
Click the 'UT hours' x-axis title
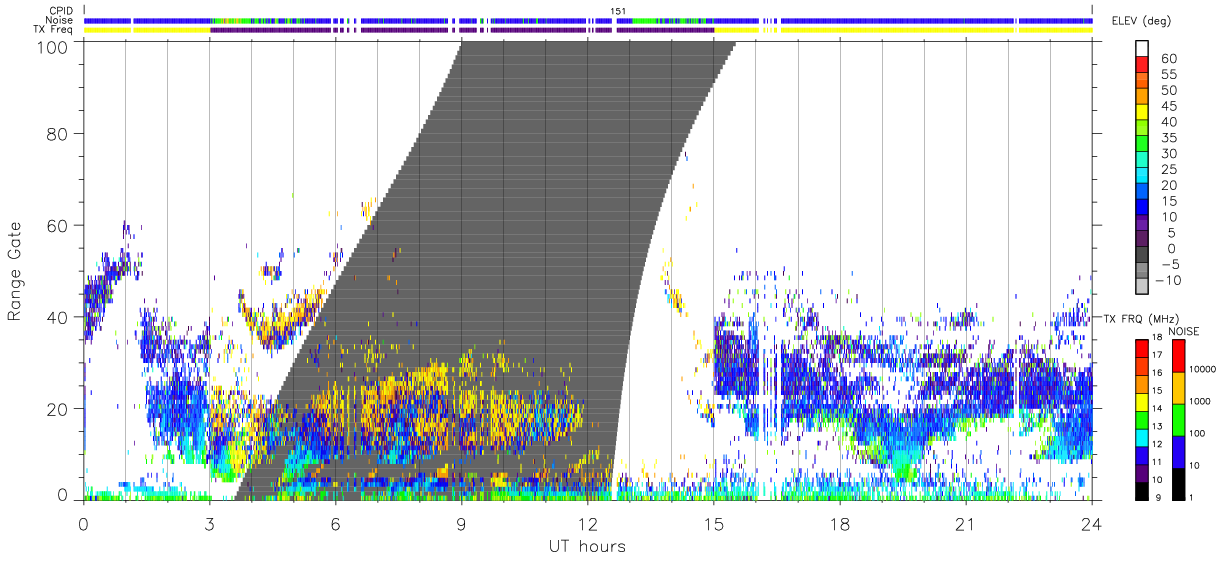pyautogui.click(x=587, y=546)
